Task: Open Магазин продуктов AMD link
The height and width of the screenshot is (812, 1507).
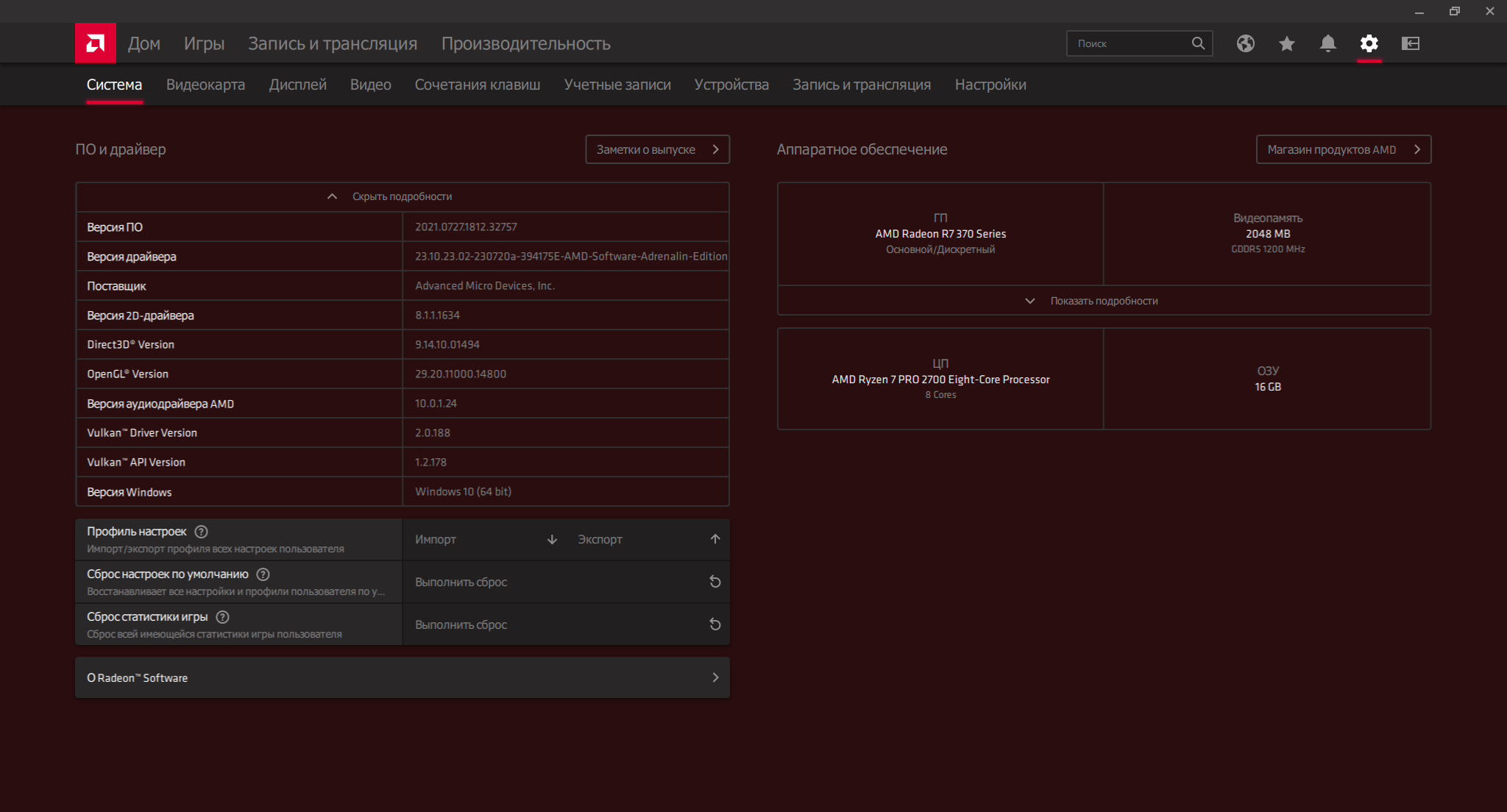Action: pos(1342,149)
